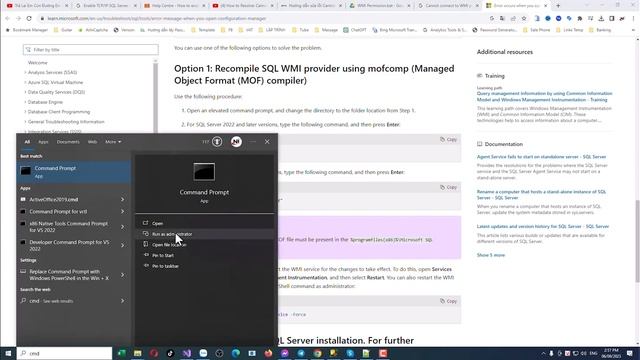Open Visual Studio from the taskbar
The image size is (640, 360).
click(187, 353)
